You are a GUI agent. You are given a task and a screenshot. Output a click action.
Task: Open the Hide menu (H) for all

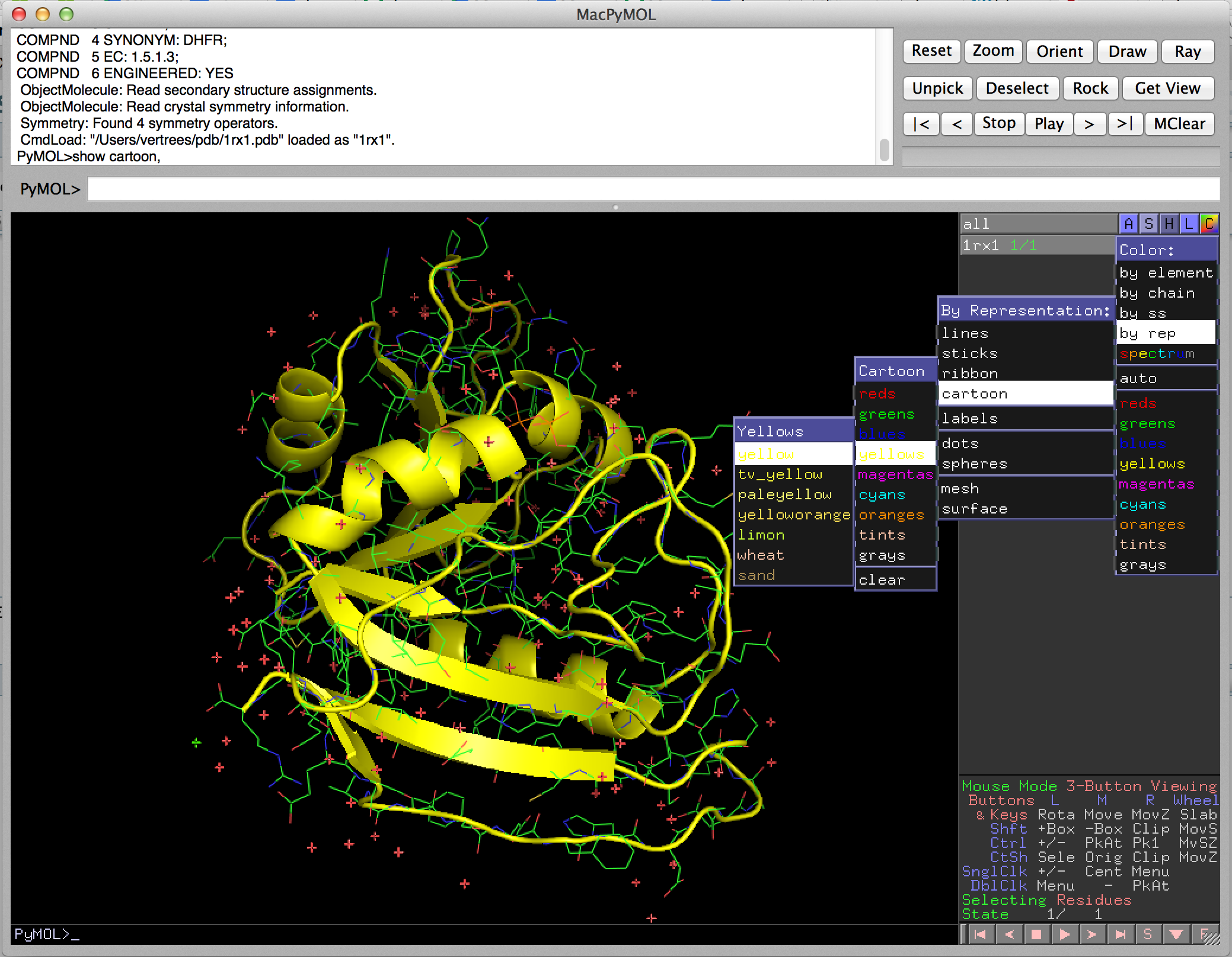pyautogui.click(x=1169, y=224)
